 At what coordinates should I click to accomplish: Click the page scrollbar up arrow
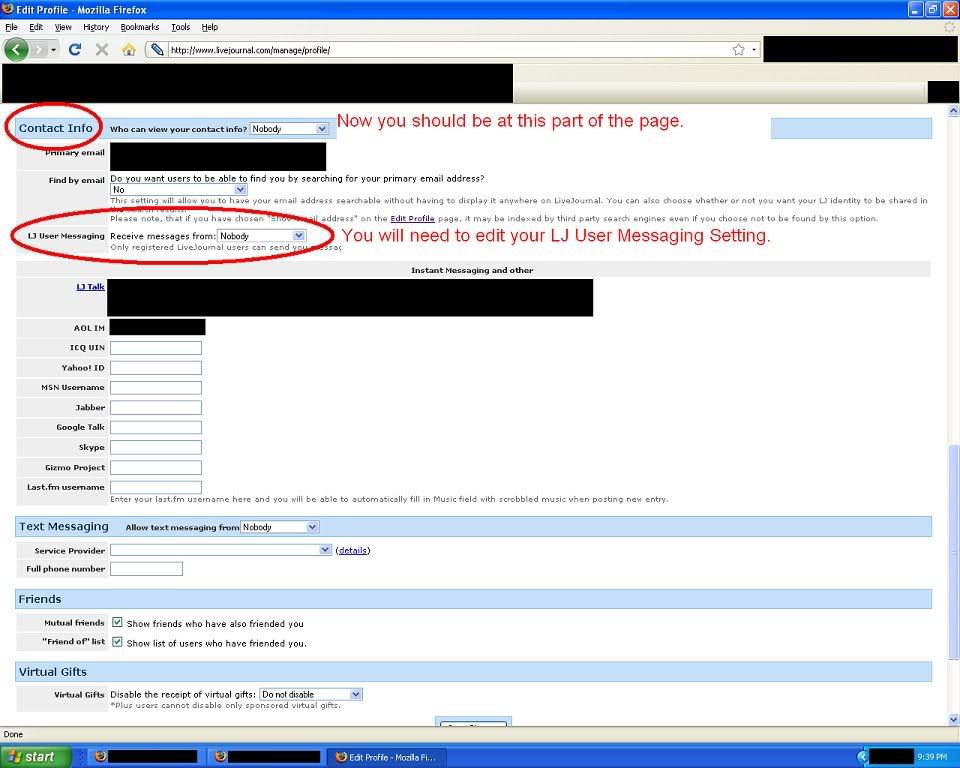[953, 111]
